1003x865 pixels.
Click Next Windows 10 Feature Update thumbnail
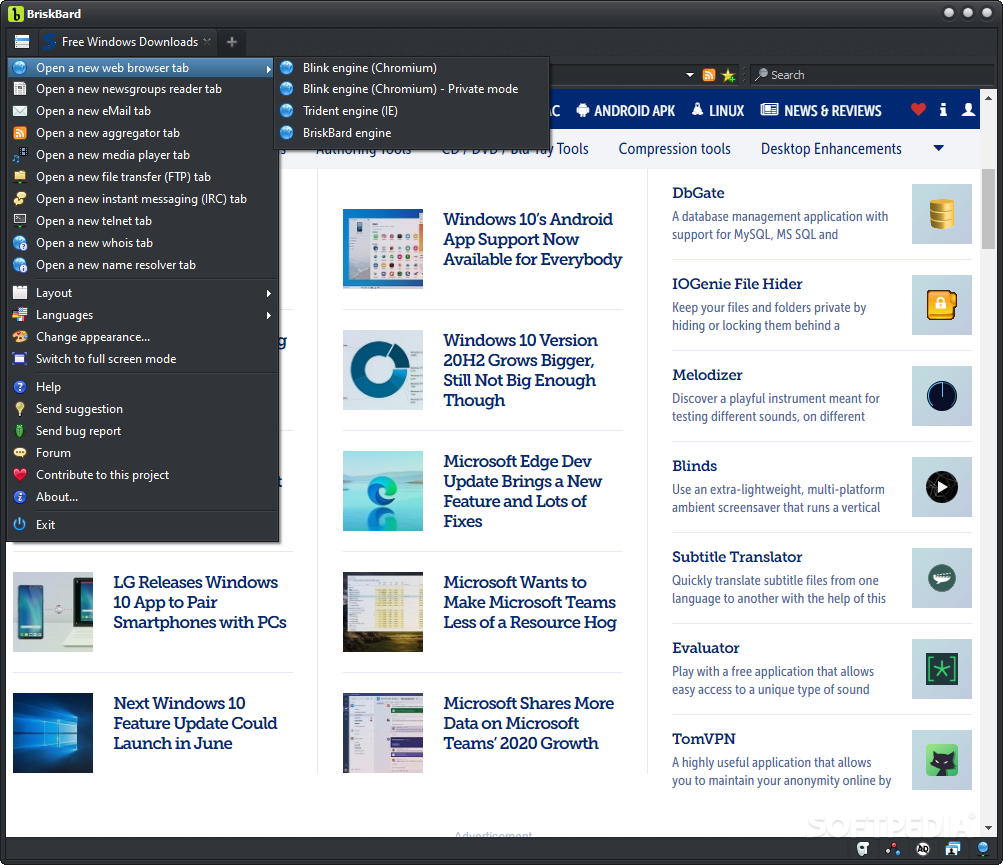click(x=52, y=733)
